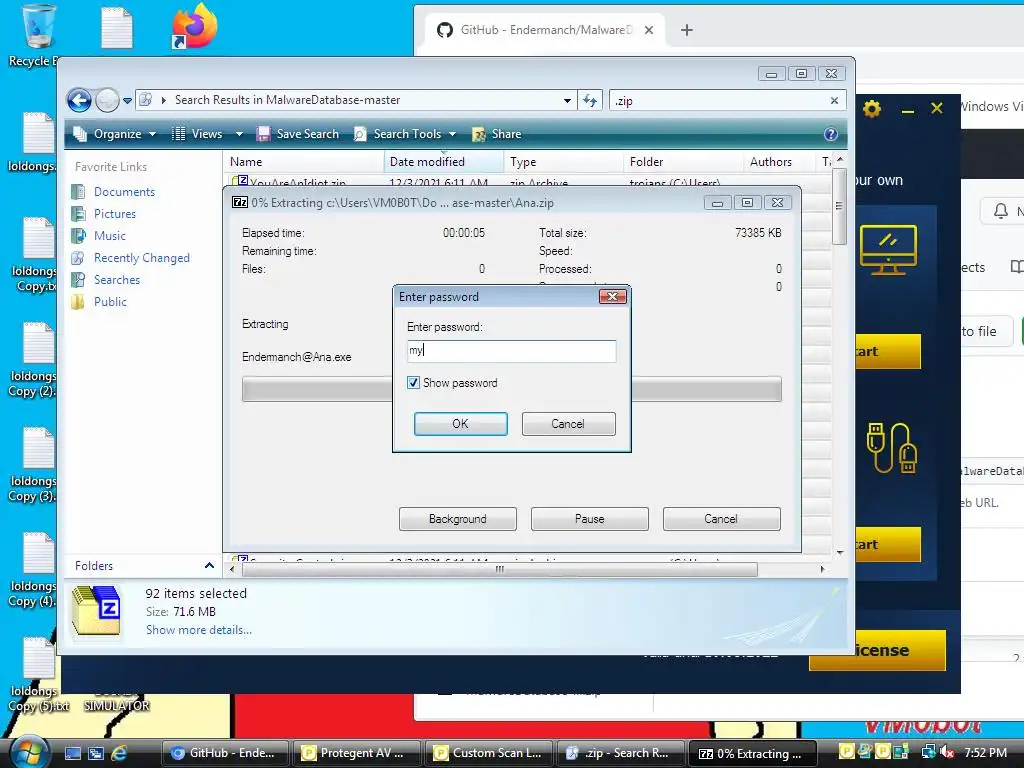Send extraction to Background
The height and width of the screenshot is (768, 1024).
(457, 519)
